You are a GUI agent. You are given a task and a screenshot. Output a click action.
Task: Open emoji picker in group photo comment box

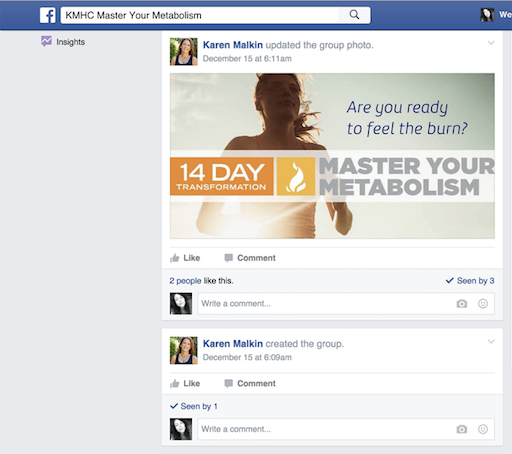click(x=483, y=304)
